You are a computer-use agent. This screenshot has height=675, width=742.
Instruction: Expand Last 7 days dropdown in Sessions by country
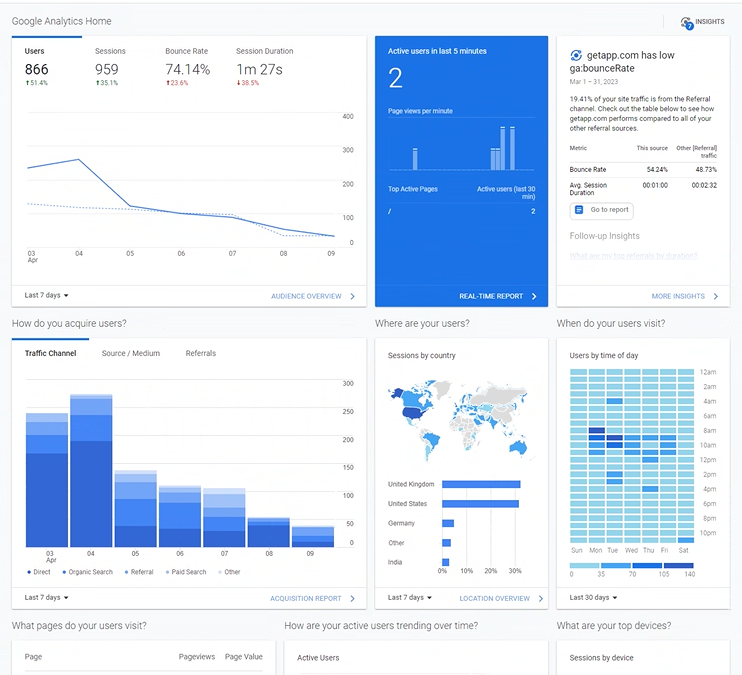pos(410,597)
